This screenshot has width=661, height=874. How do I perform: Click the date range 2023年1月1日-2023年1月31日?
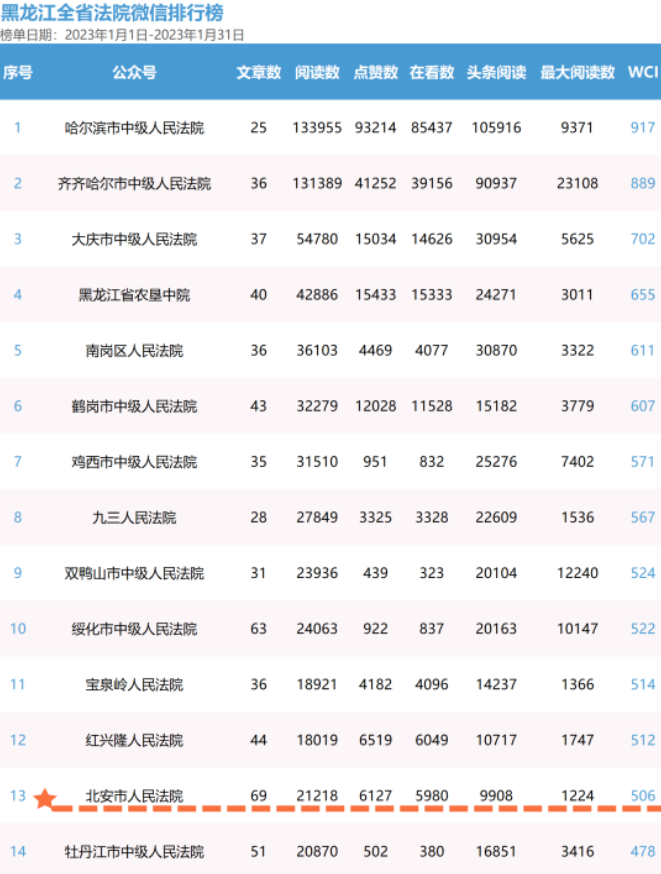pos(154,35)
